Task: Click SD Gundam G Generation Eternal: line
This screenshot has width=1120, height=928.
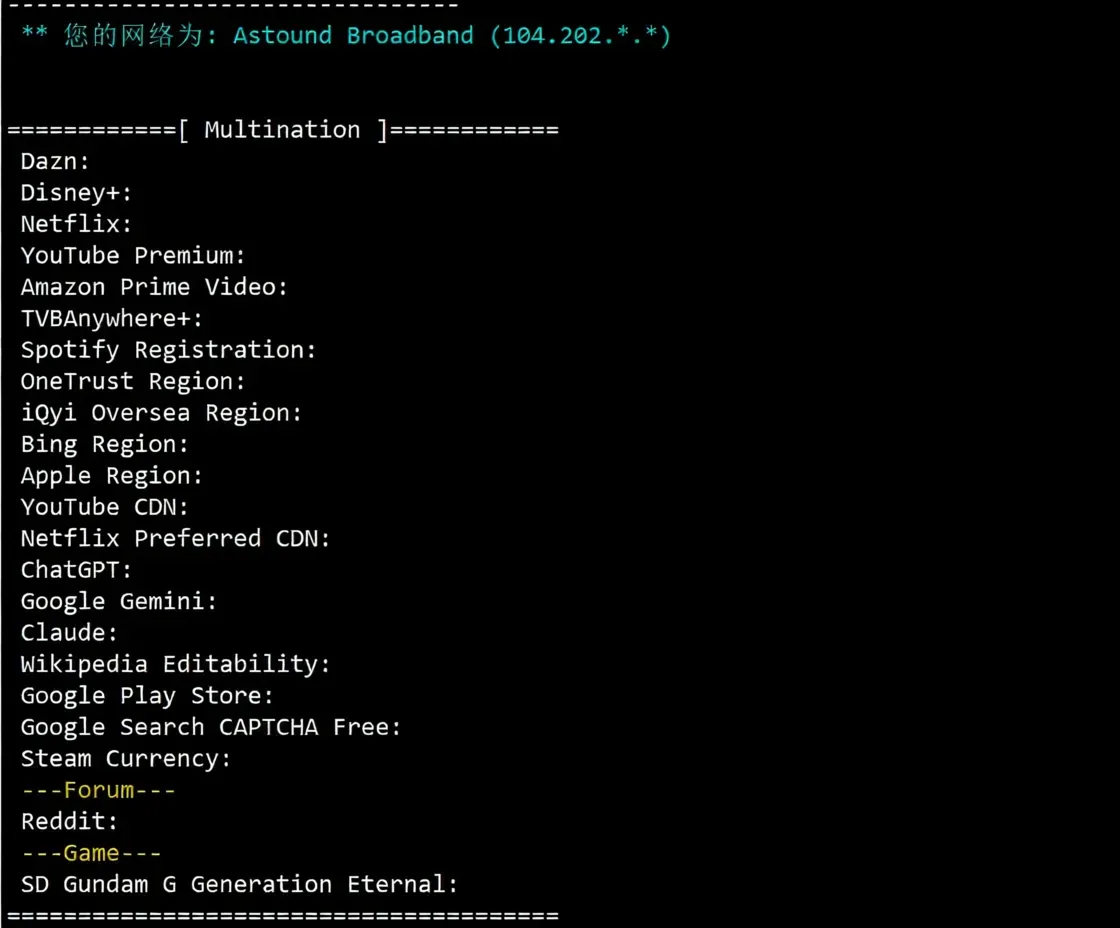Action: click(239, 884)
